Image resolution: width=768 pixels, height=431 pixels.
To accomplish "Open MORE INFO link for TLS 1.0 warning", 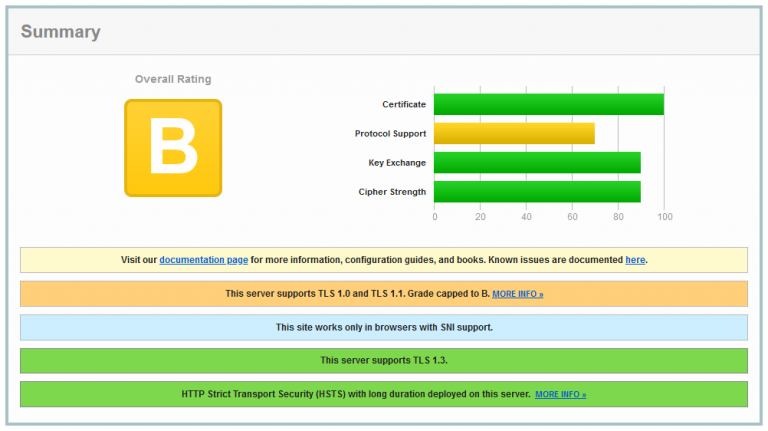I will pyautogui.click(x=518, y=294).
